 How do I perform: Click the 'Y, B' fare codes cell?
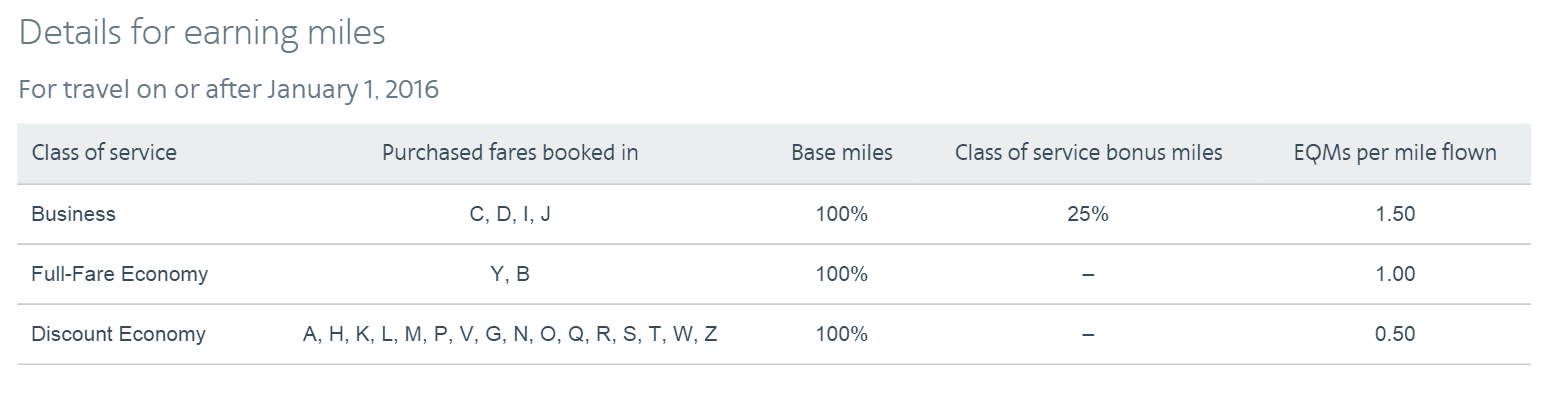510,274
